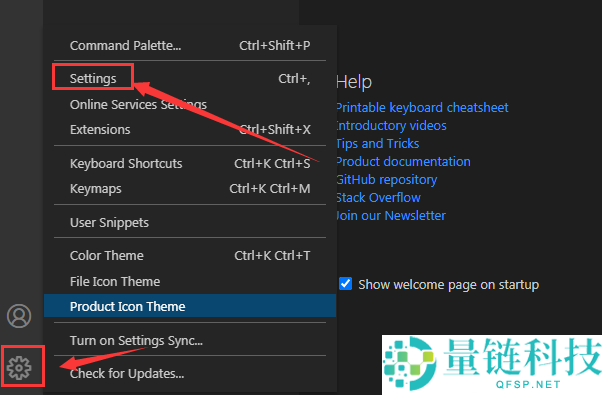Viewport: 602px width, 395px height.
Task: Select Check for Updates entry
Action: [x=190, y=374]
